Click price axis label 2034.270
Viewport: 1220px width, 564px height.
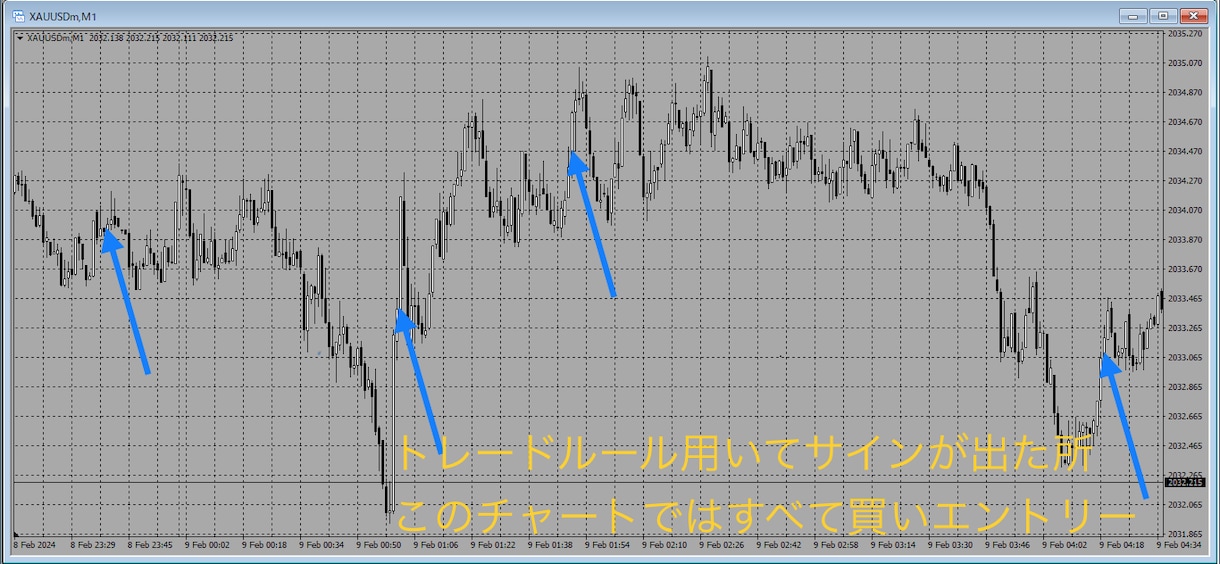click(x=1185, y=181)
